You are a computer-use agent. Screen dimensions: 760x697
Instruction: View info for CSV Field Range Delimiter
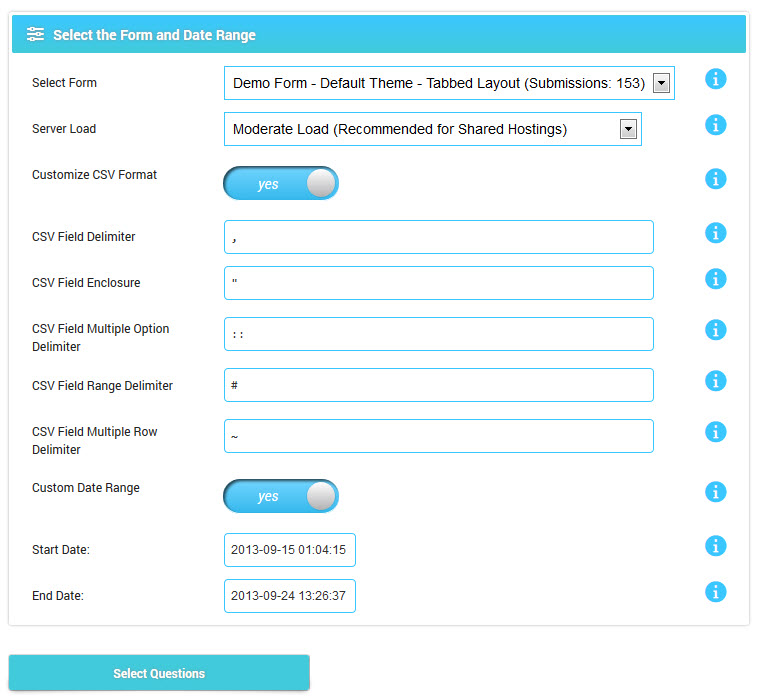(715, 381)
